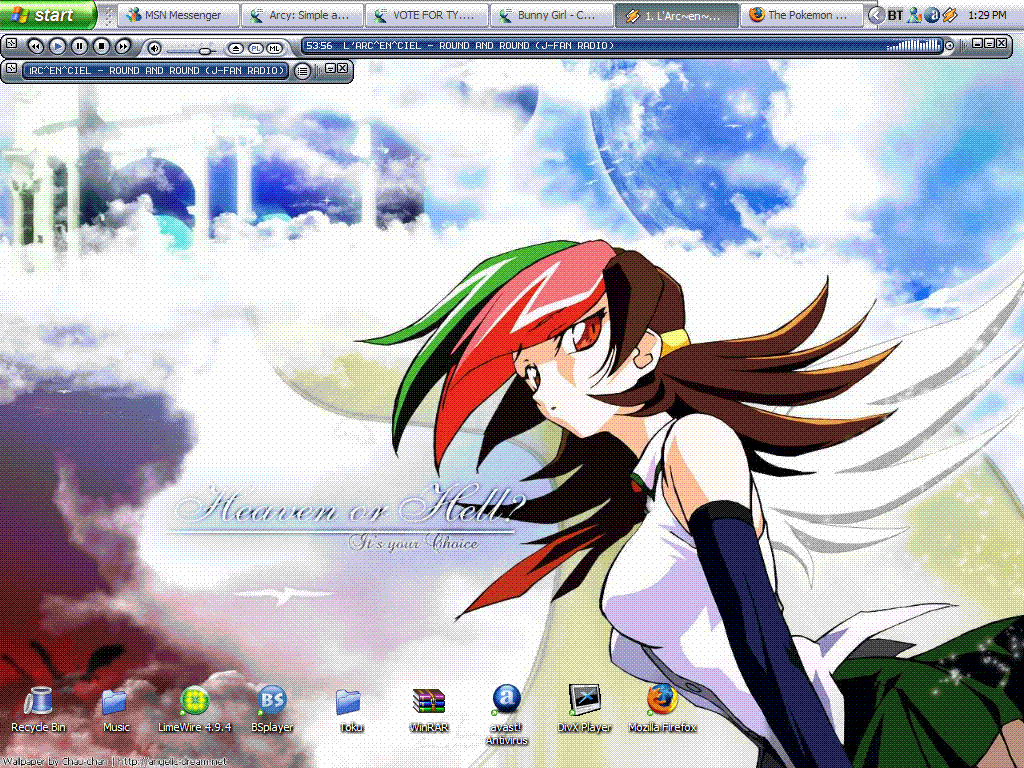Select the '1. L'Arc~en~...' Winamp taskbar button

pyautogui.click(x=676, y=15)
